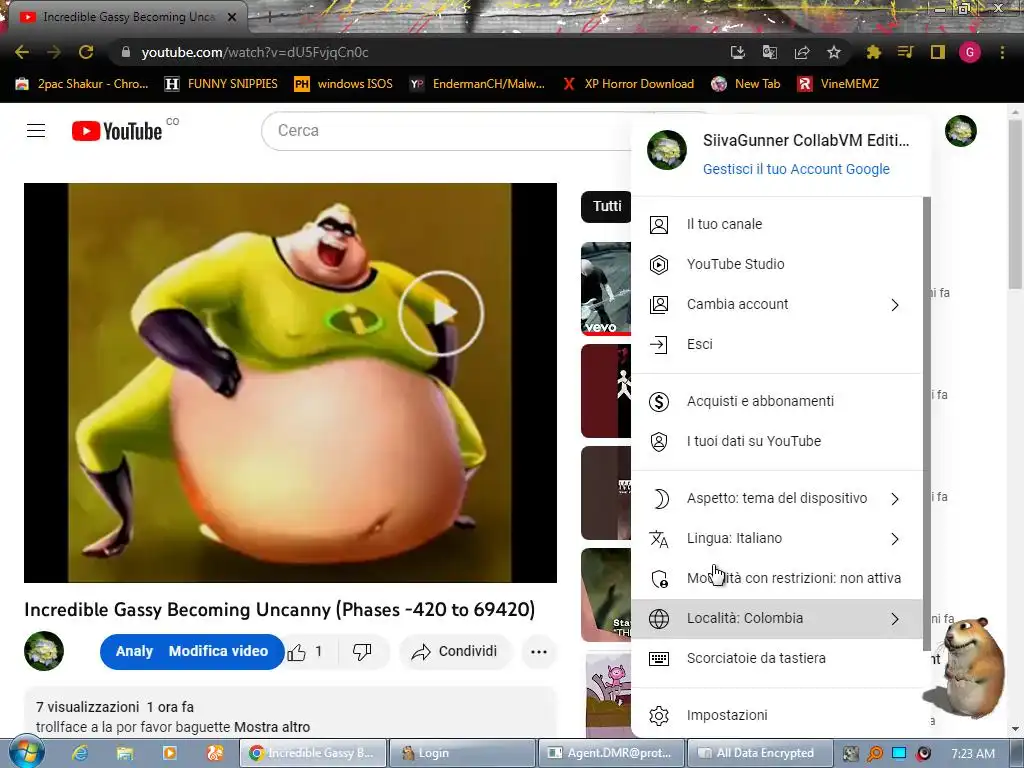Screen dimensions: 1024x768
Task: Click the 7:23 AM system clock
Action: point(973,753)
